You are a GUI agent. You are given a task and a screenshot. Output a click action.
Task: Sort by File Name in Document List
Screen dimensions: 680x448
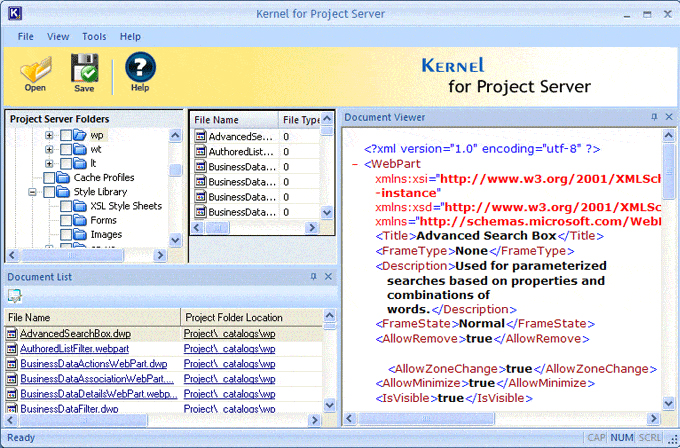(x=92, y=317)
